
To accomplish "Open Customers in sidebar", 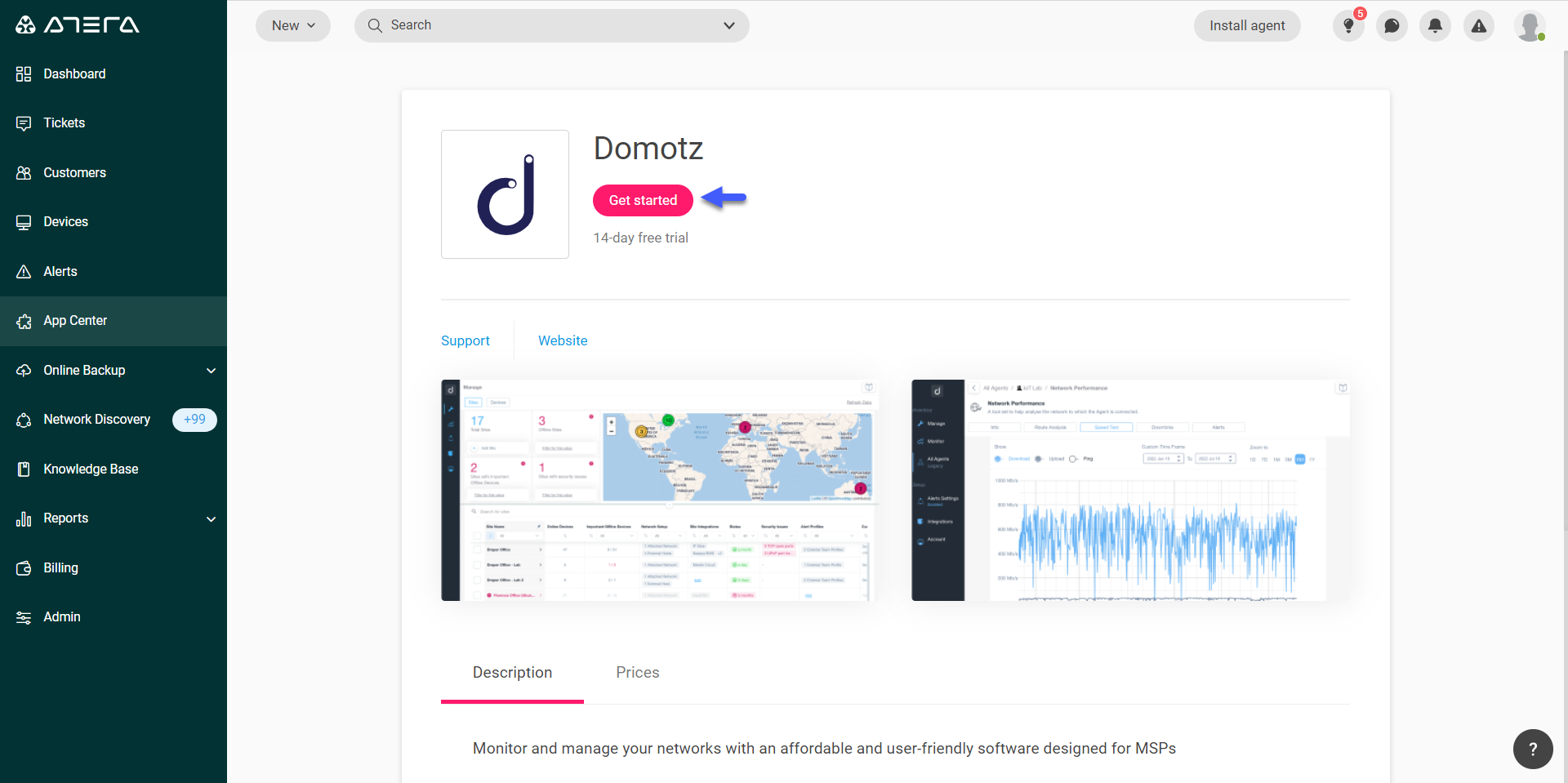I will 114,173.
